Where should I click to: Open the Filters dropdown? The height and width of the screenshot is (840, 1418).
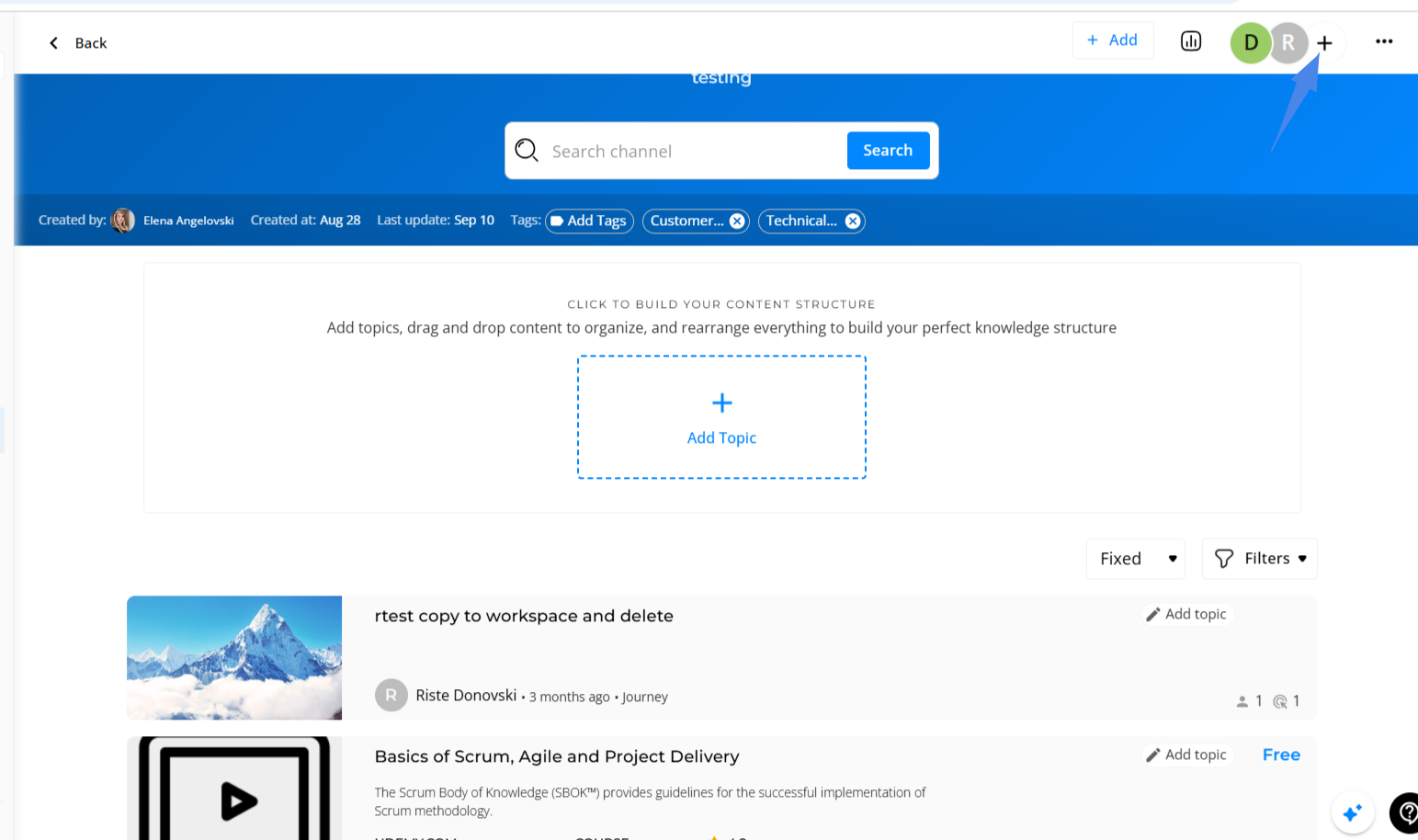(1259, 559)
